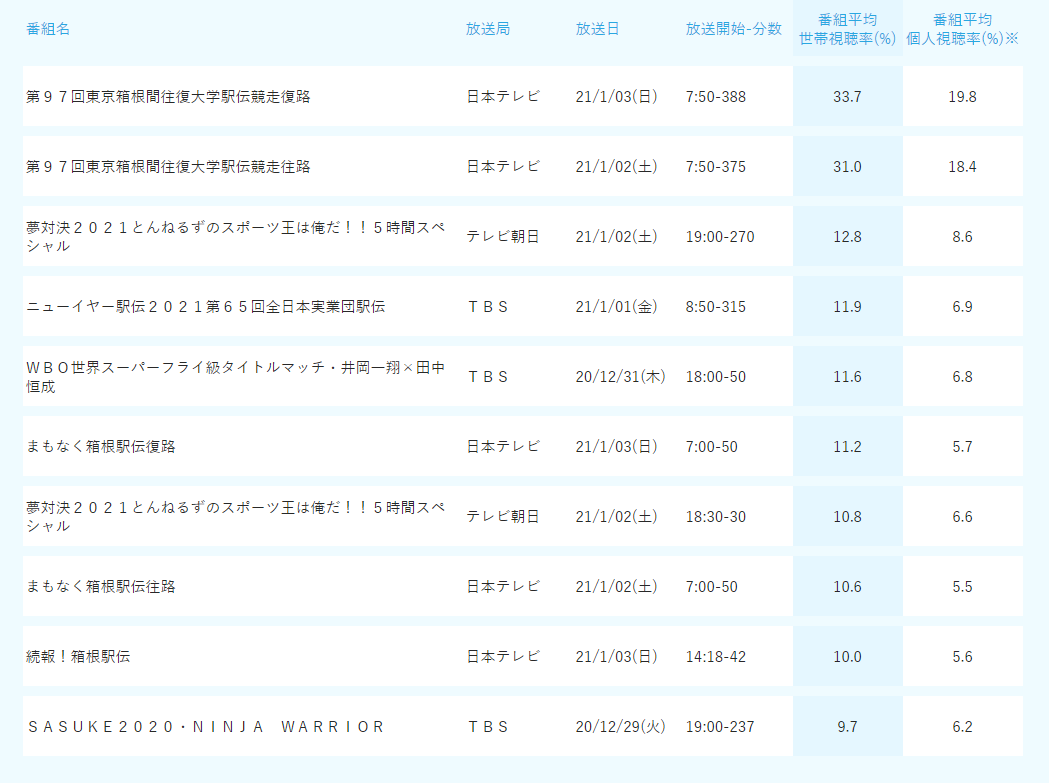Click the 放送局 column header

point(488,29)
